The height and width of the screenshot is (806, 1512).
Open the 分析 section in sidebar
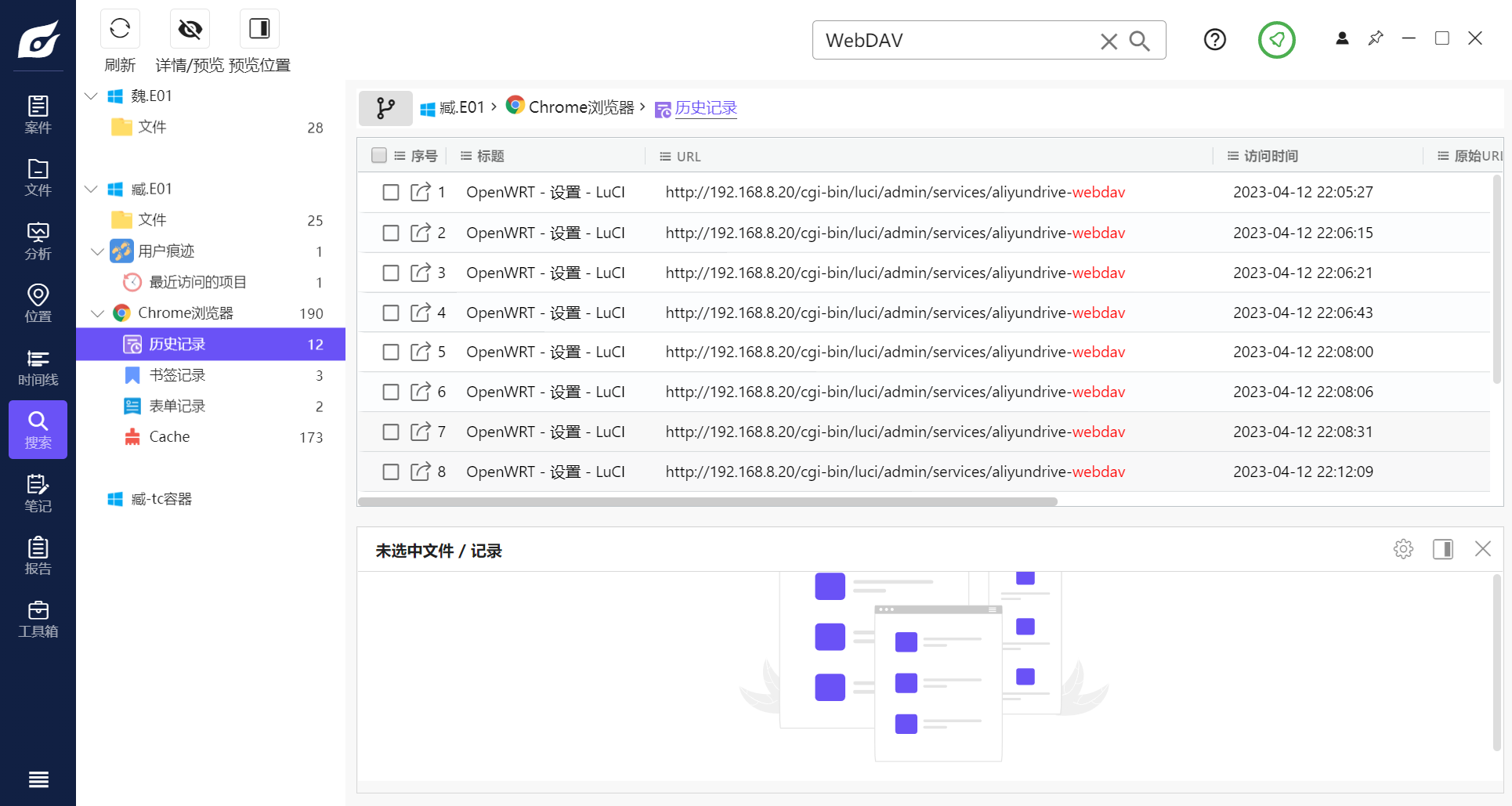pos(38,240)
